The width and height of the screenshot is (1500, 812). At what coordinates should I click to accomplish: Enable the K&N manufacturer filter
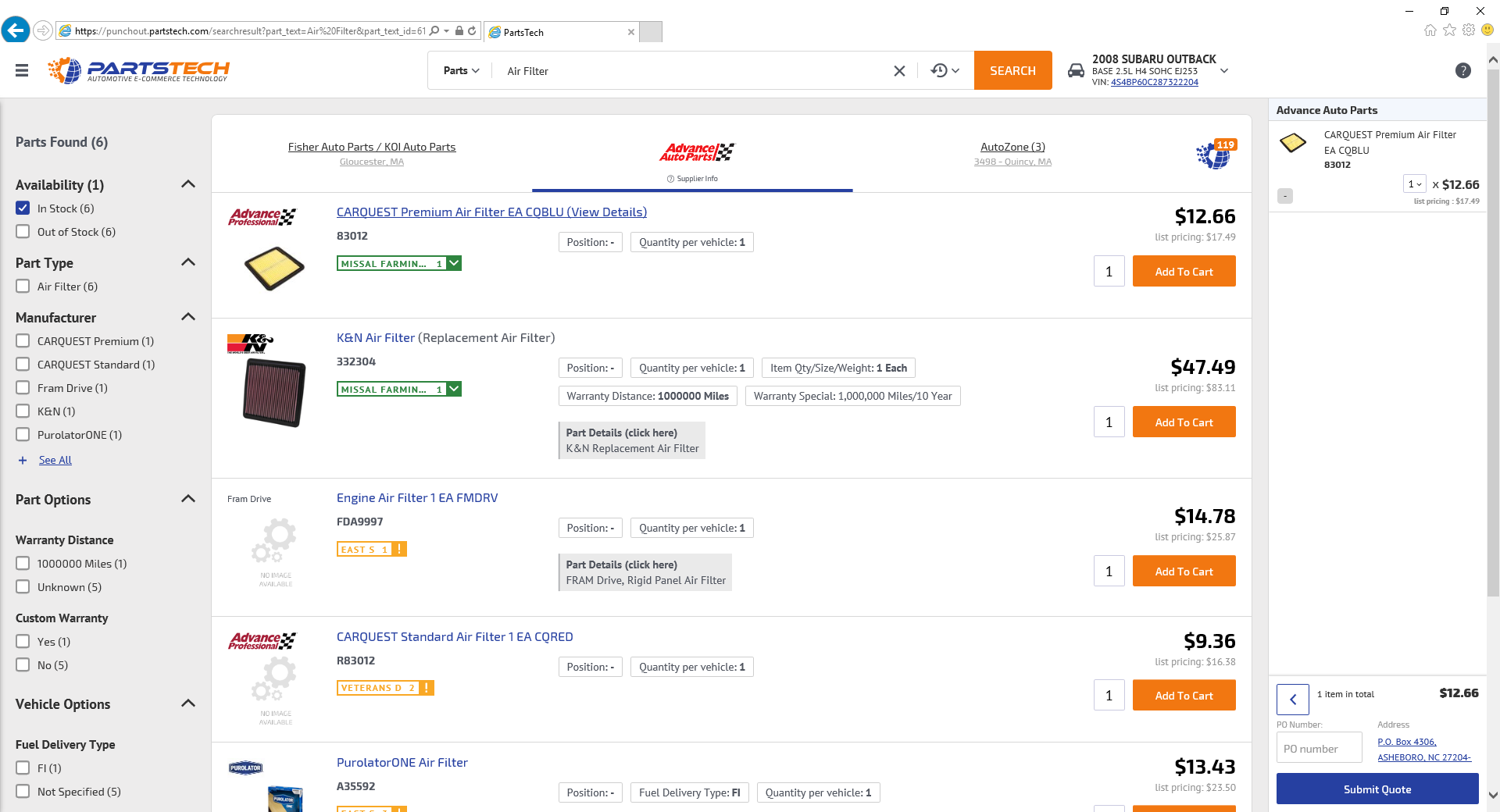[x=22, y=411]
